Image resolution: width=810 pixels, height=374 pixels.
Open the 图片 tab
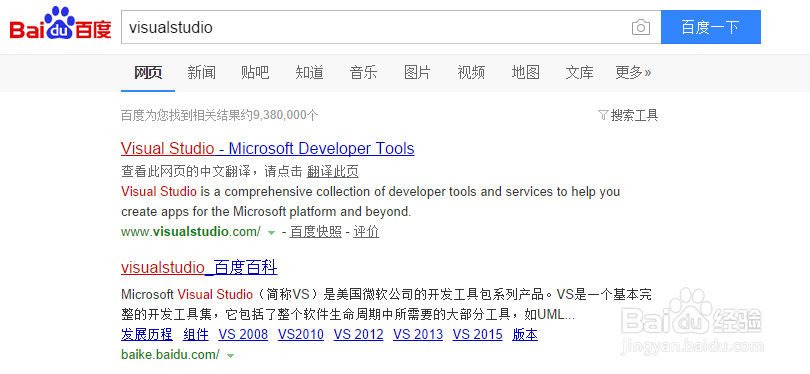417,73
